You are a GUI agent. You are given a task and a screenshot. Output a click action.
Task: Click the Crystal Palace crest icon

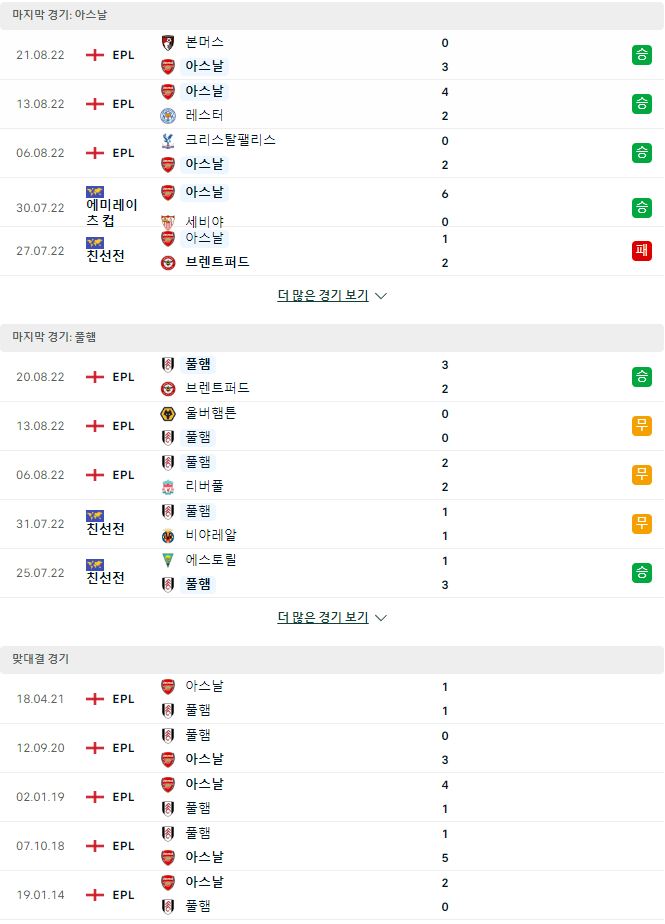coord(168,140)
